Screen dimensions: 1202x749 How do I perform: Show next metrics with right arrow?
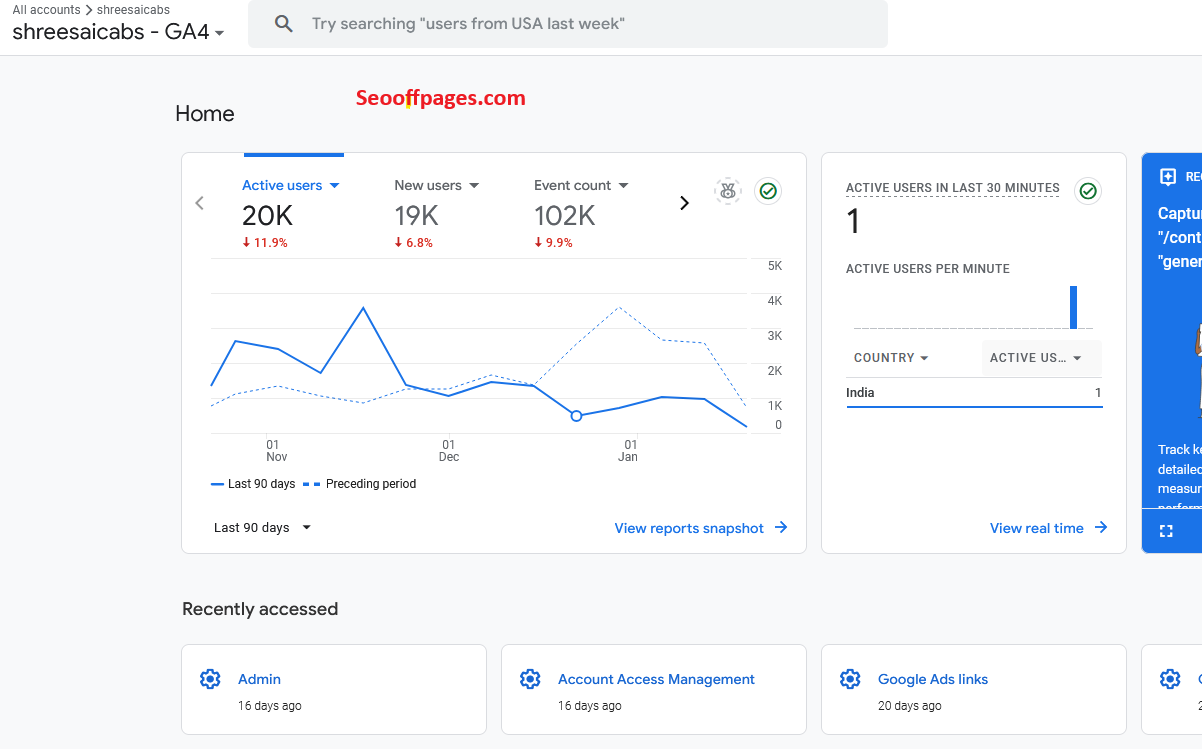684,203
